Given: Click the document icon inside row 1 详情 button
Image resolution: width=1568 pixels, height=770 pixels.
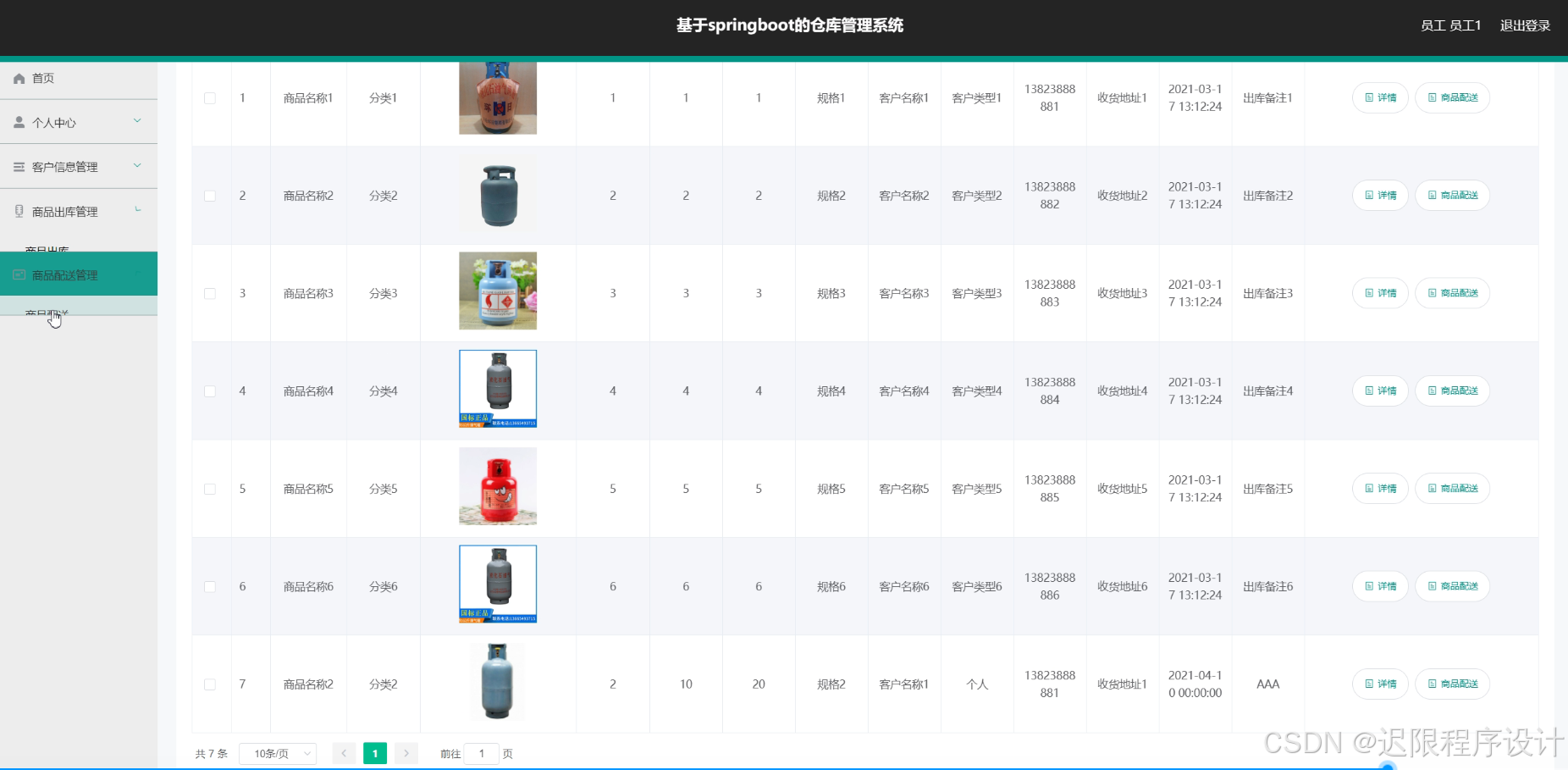Looking at the screenshot, I should coord(1369,97).
